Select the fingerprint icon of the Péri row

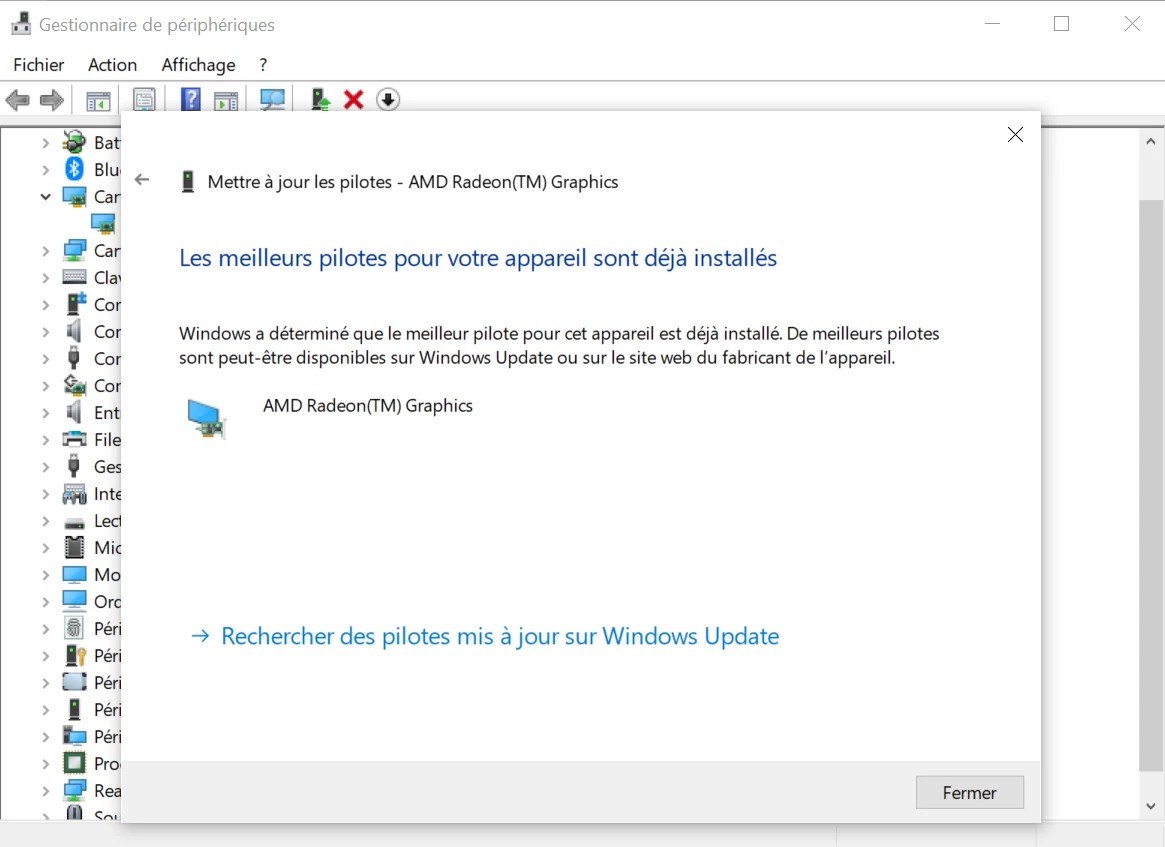point(74,629)
